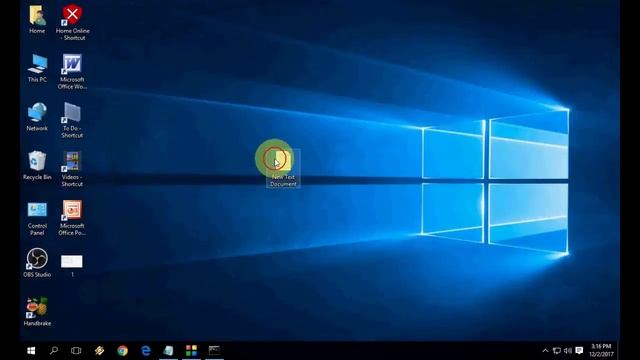Select the Control Panel desktop icon
This screenshot has width=640, height=360.
37,210
